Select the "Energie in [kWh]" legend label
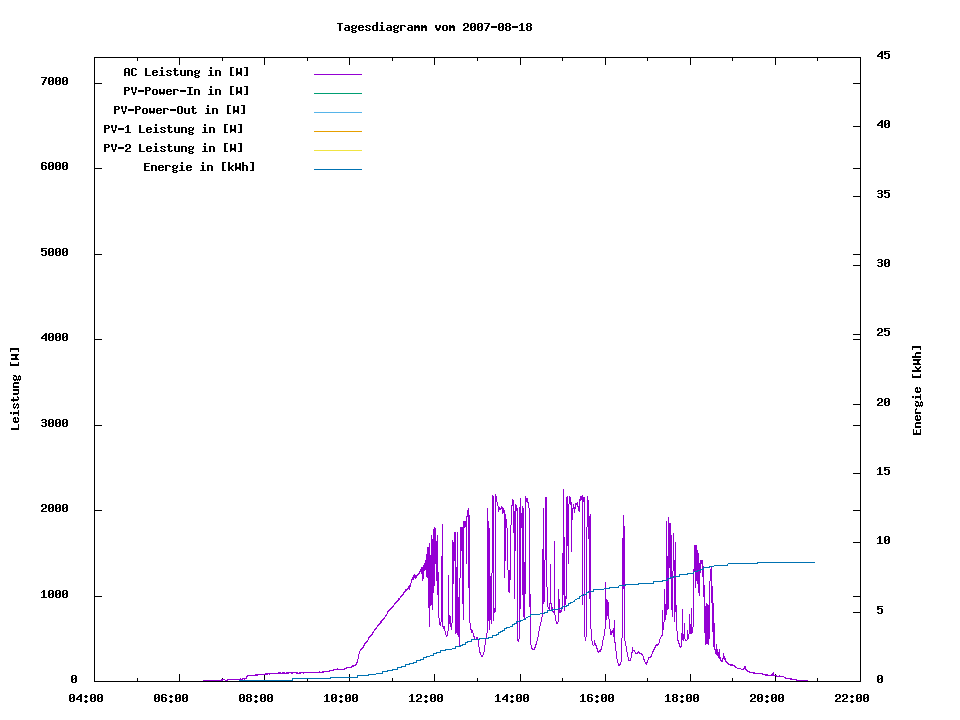Screen dimensions: 960x720 [x=199, y=167]
